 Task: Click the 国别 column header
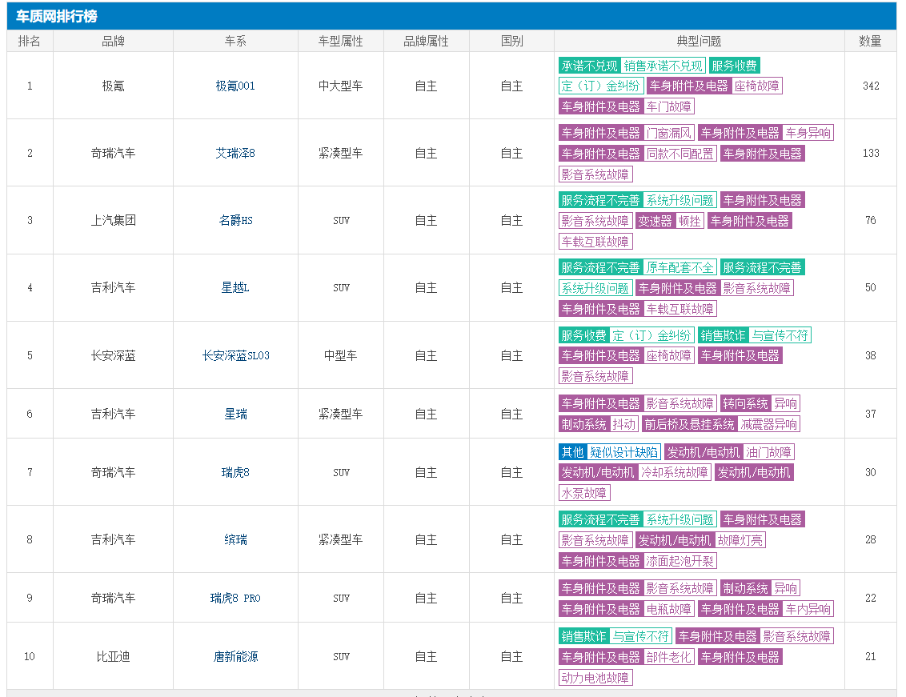click(x=512, y=41)
